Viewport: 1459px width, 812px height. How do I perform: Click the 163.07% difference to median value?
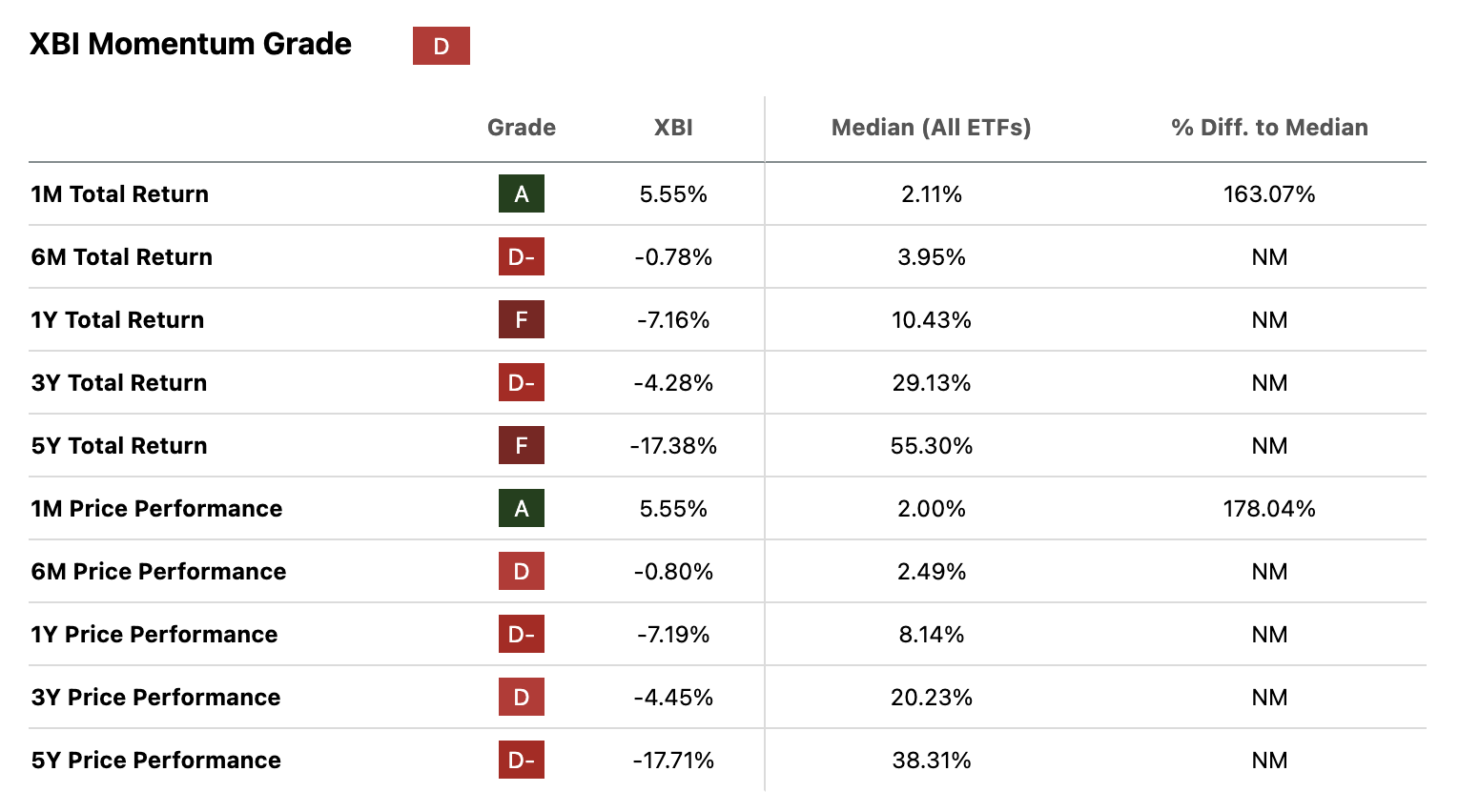click(1269, 194)
